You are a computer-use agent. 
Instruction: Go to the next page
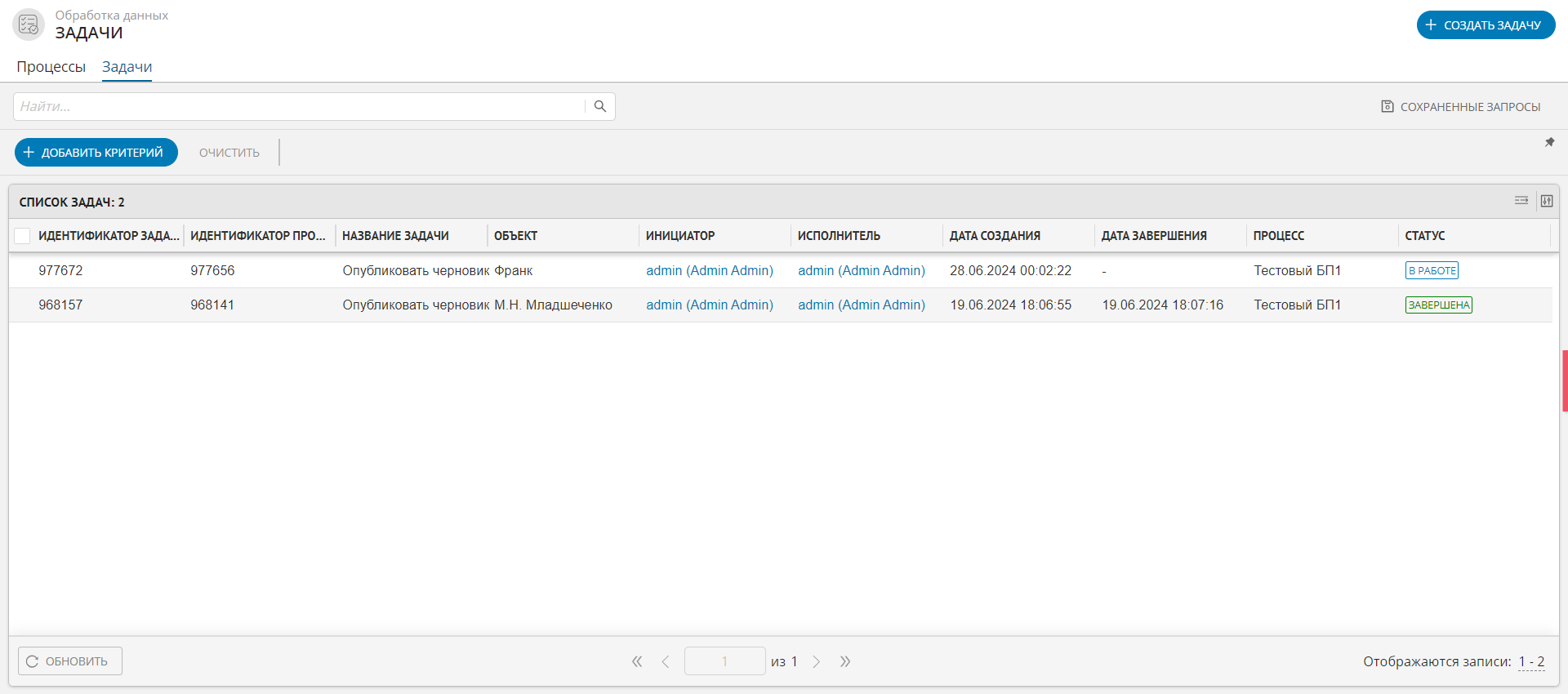(816, 661)
